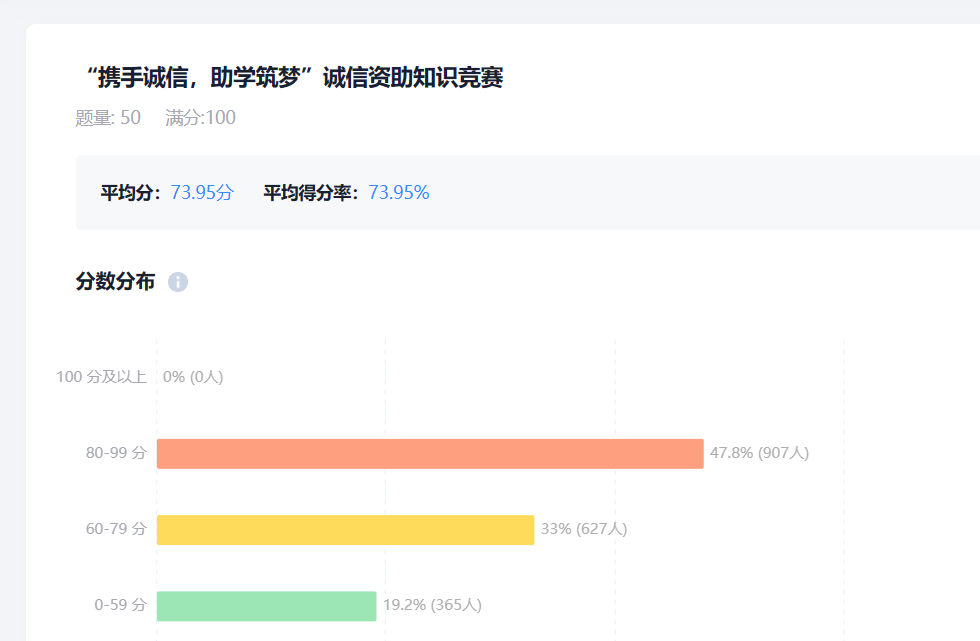
Task: Click the 诚信资助知识竞赛 quiz title
Action: [x=294, y=78]
